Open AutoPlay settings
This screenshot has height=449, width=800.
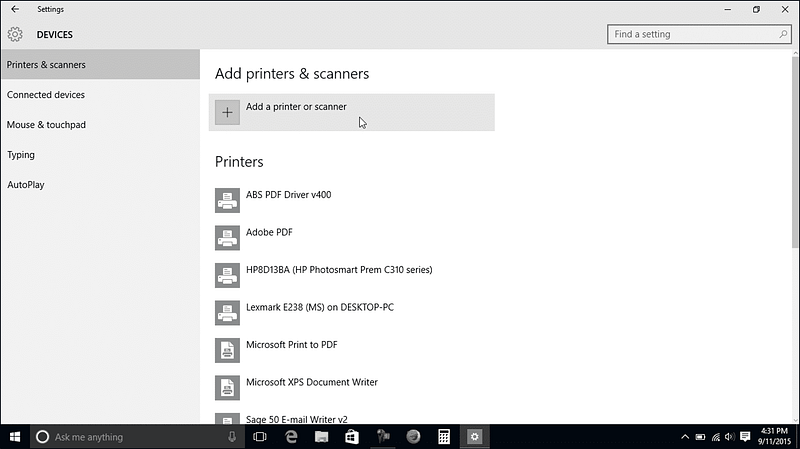101,185
